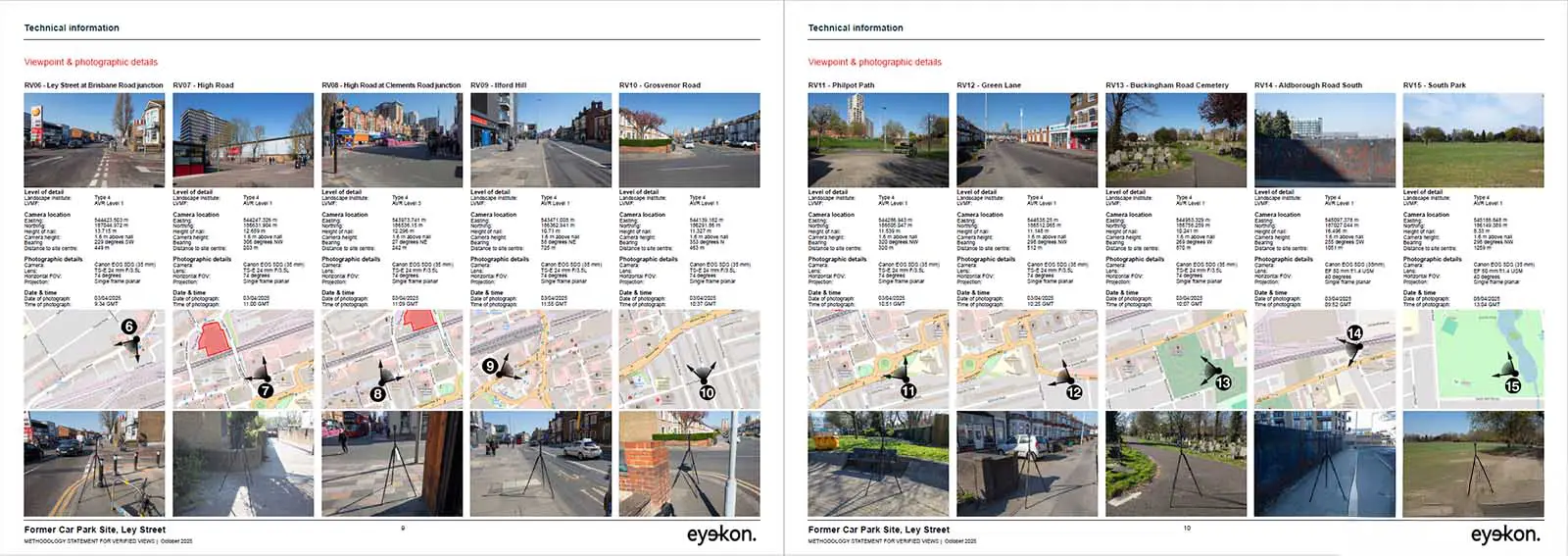Select viewpoint marker 7 on the map
1568x556 pixels.
pos(265,390)
